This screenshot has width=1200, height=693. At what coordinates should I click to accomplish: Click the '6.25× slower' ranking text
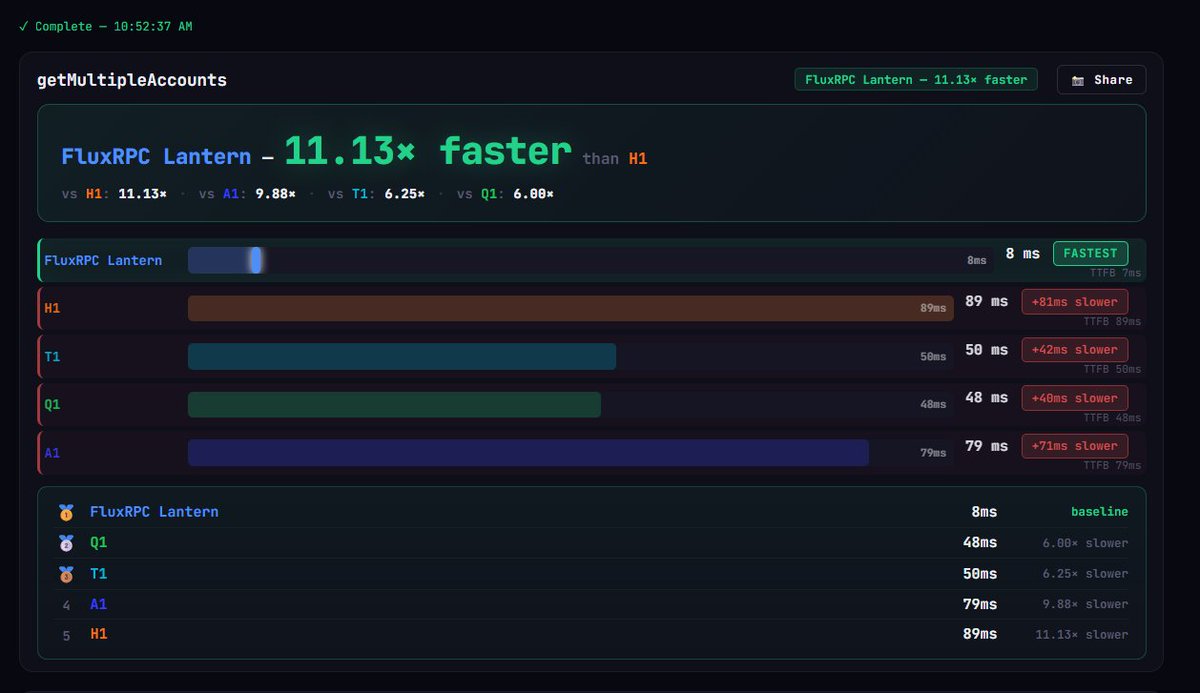point(1085,574)
